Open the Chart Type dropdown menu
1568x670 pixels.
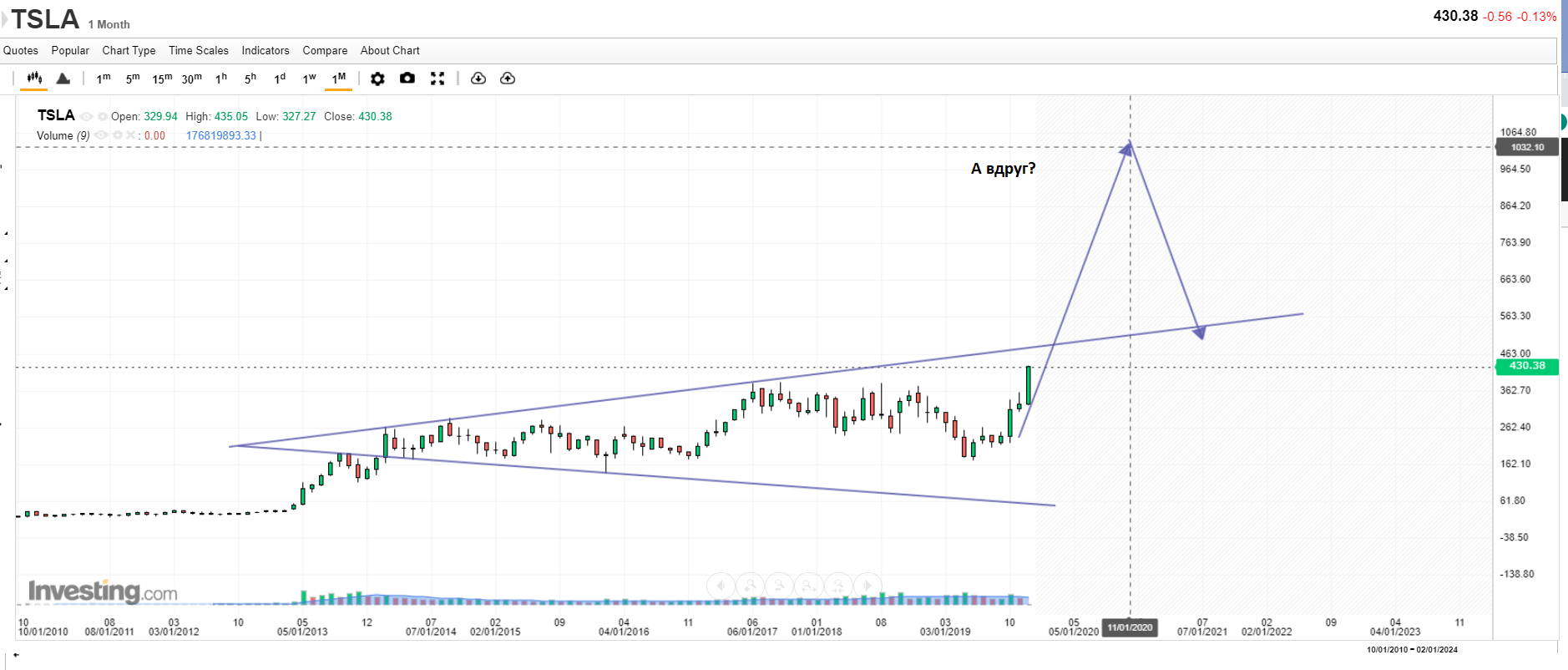click(x=129, y=51)
